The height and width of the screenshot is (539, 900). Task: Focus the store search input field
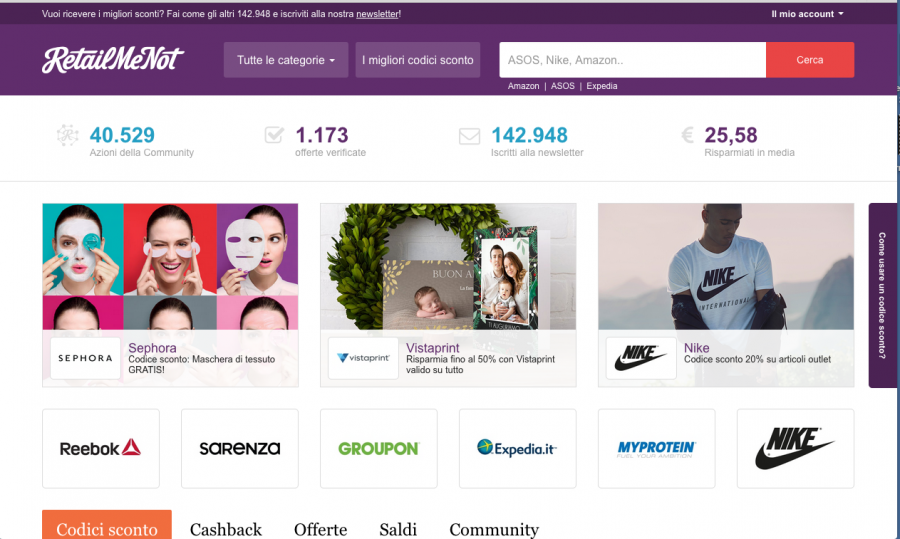[633, 60]
